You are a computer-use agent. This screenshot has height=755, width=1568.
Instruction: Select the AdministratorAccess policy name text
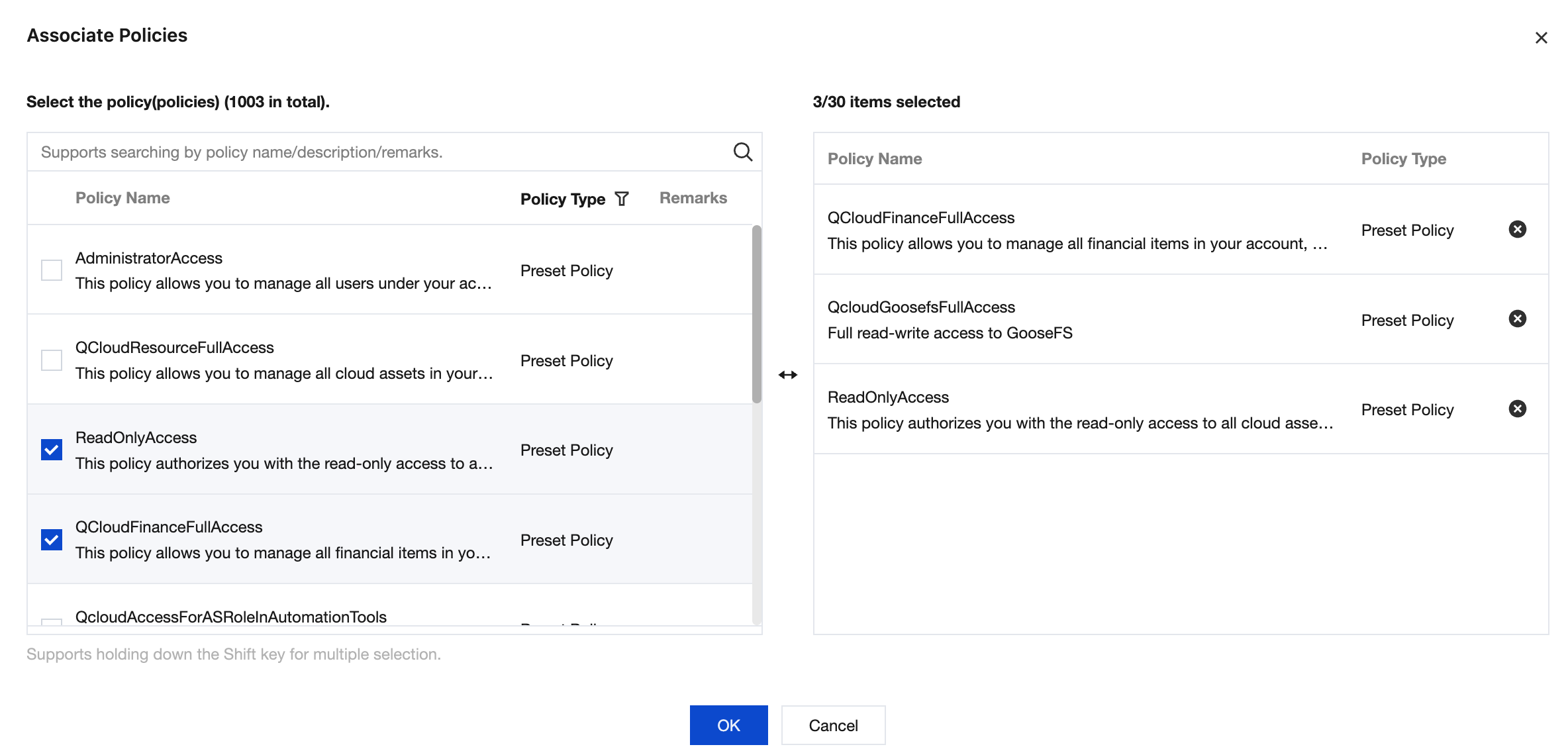coord(149,258)
